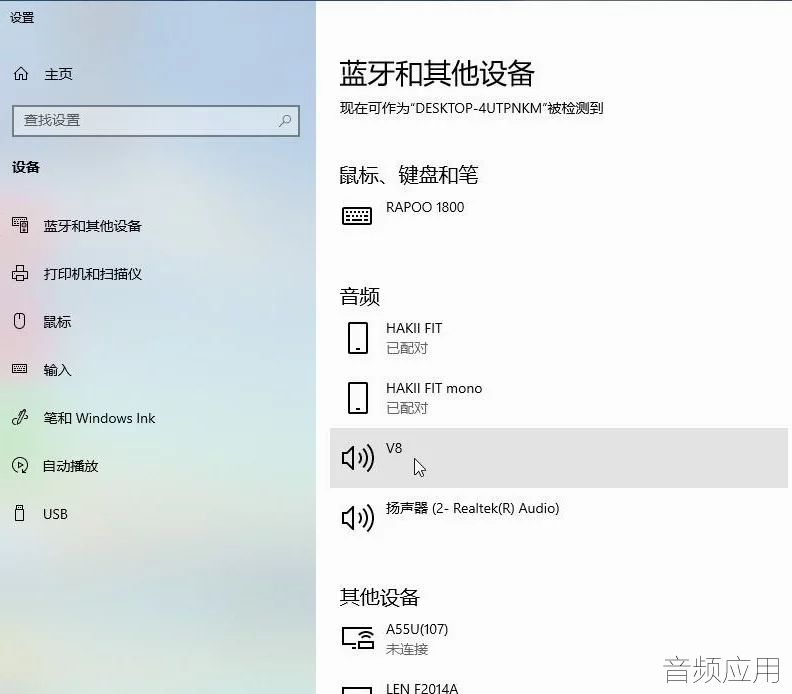Click the pen icon for Windows Ink

tap(20, 417)
